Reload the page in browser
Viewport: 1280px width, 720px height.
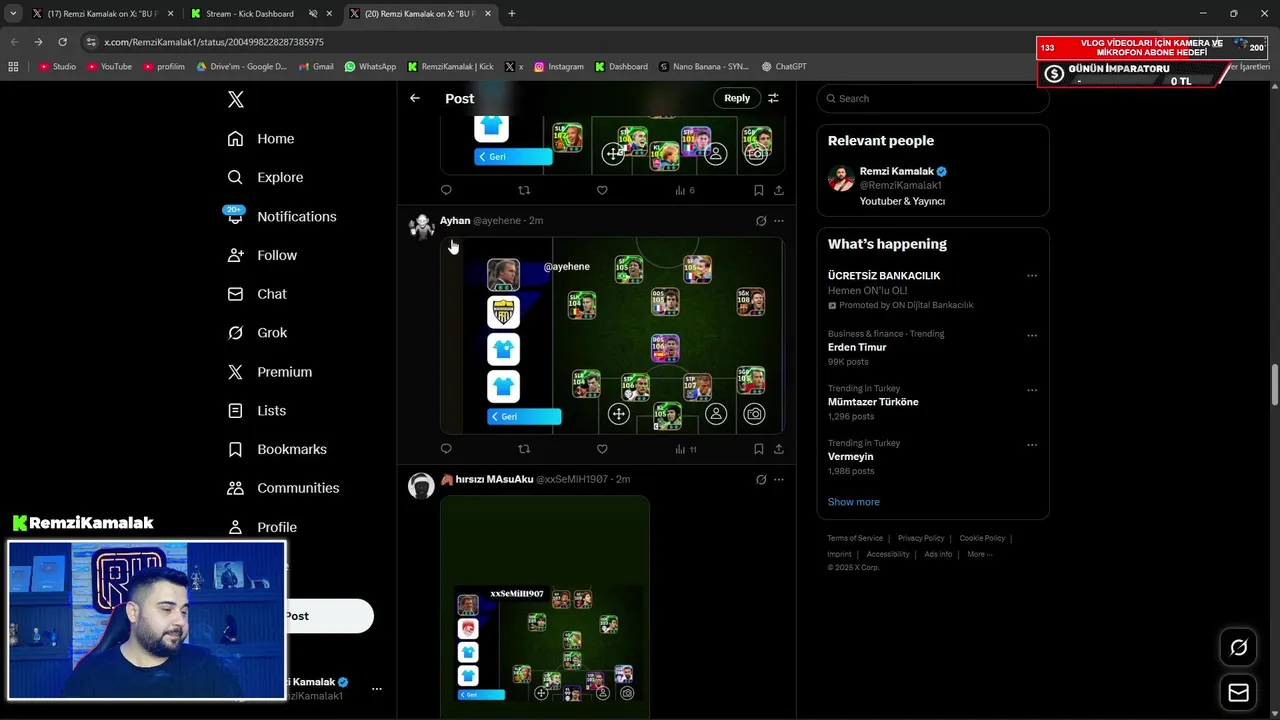click(x=62, y=42)
